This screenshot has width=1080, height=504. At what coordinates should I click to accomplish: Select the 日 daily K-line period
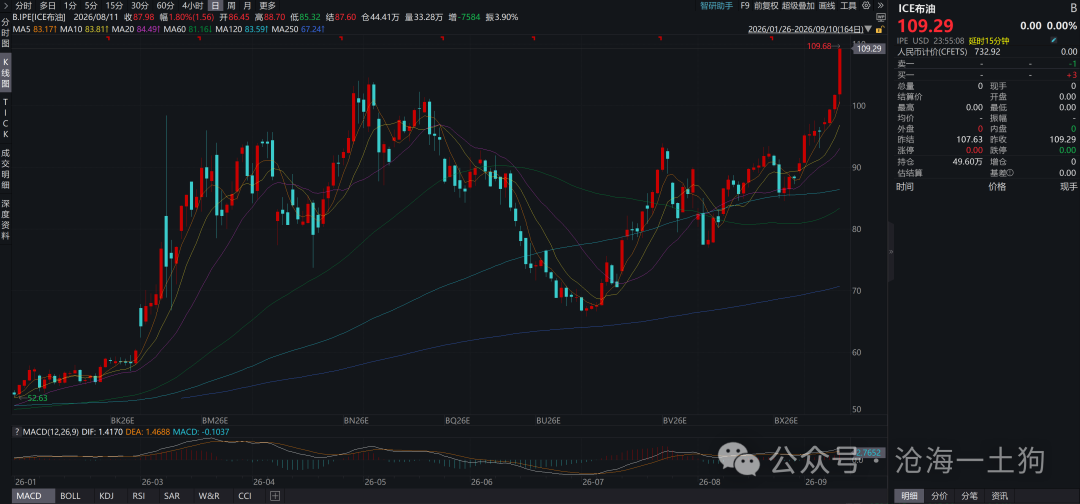pyautogui.click(x=216, y=6)
